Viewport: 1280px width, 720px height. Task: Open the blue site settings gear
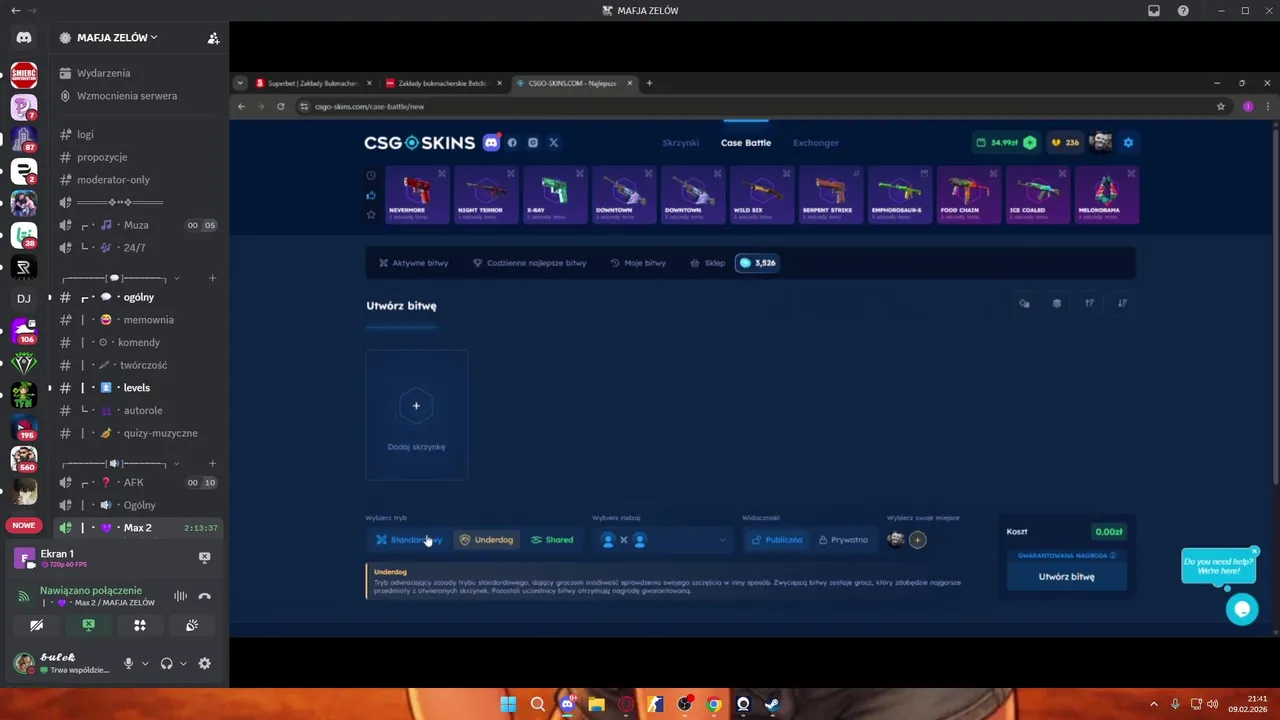1128,143
